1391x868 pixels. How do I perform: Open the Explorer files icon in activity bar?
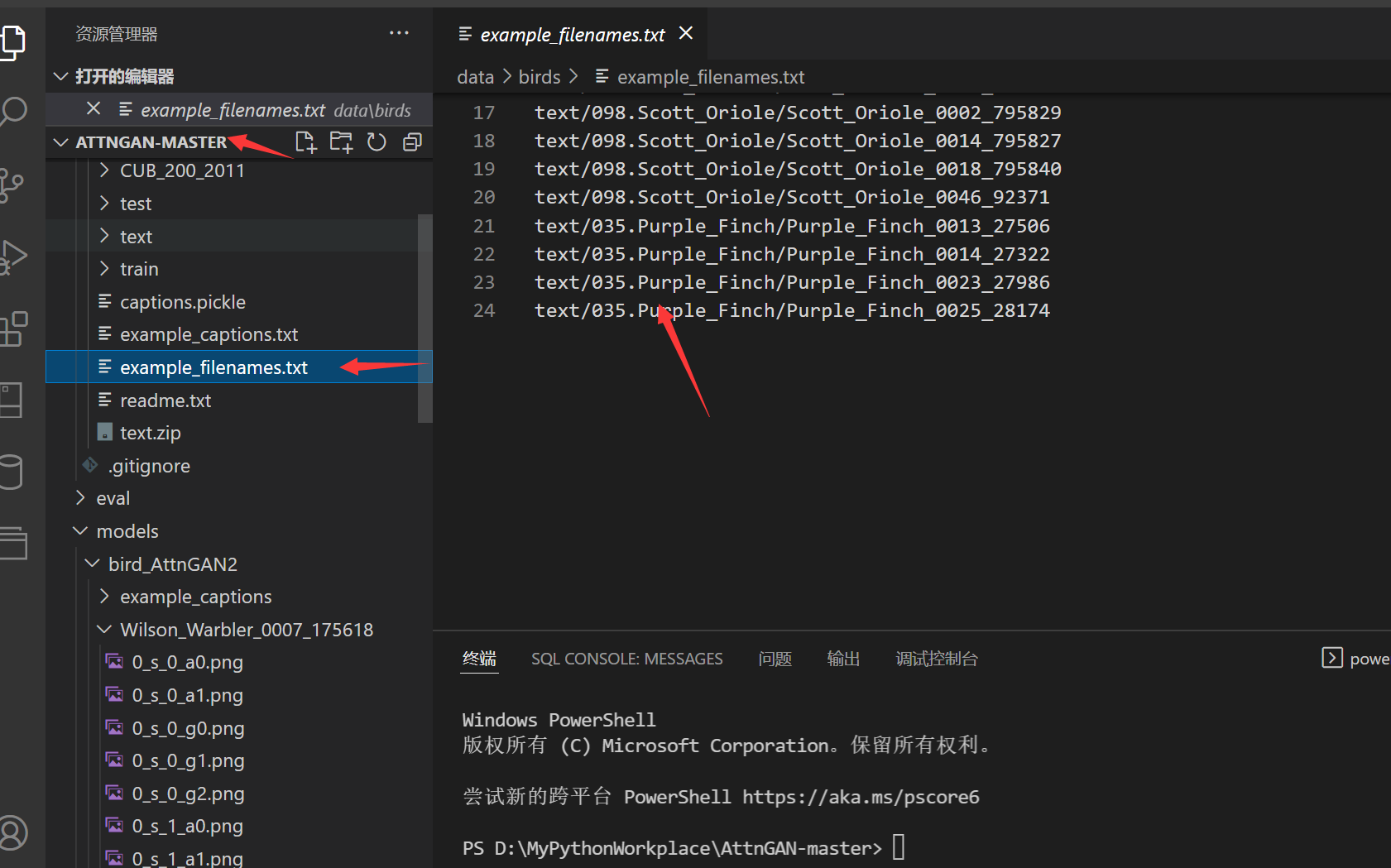coord(12,41)
